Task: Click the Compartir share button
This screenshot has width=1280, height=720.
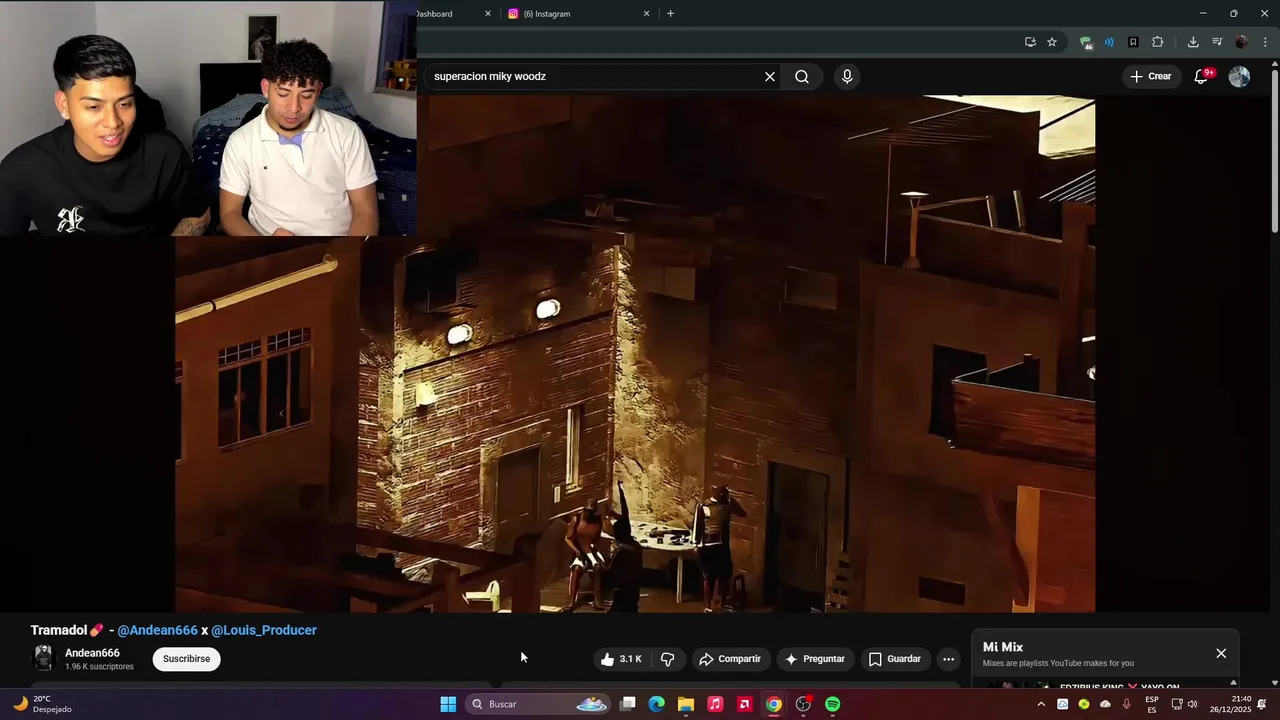Action: tap(730, 659)
